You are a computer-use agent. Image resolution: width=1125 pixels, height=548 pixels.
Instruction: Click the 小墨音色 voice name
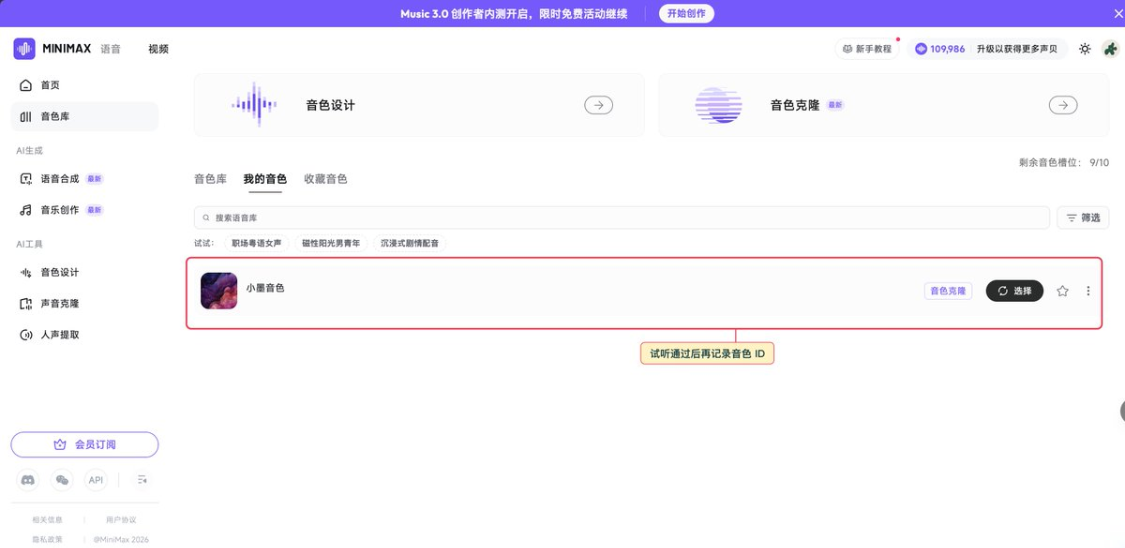(265, 288)
